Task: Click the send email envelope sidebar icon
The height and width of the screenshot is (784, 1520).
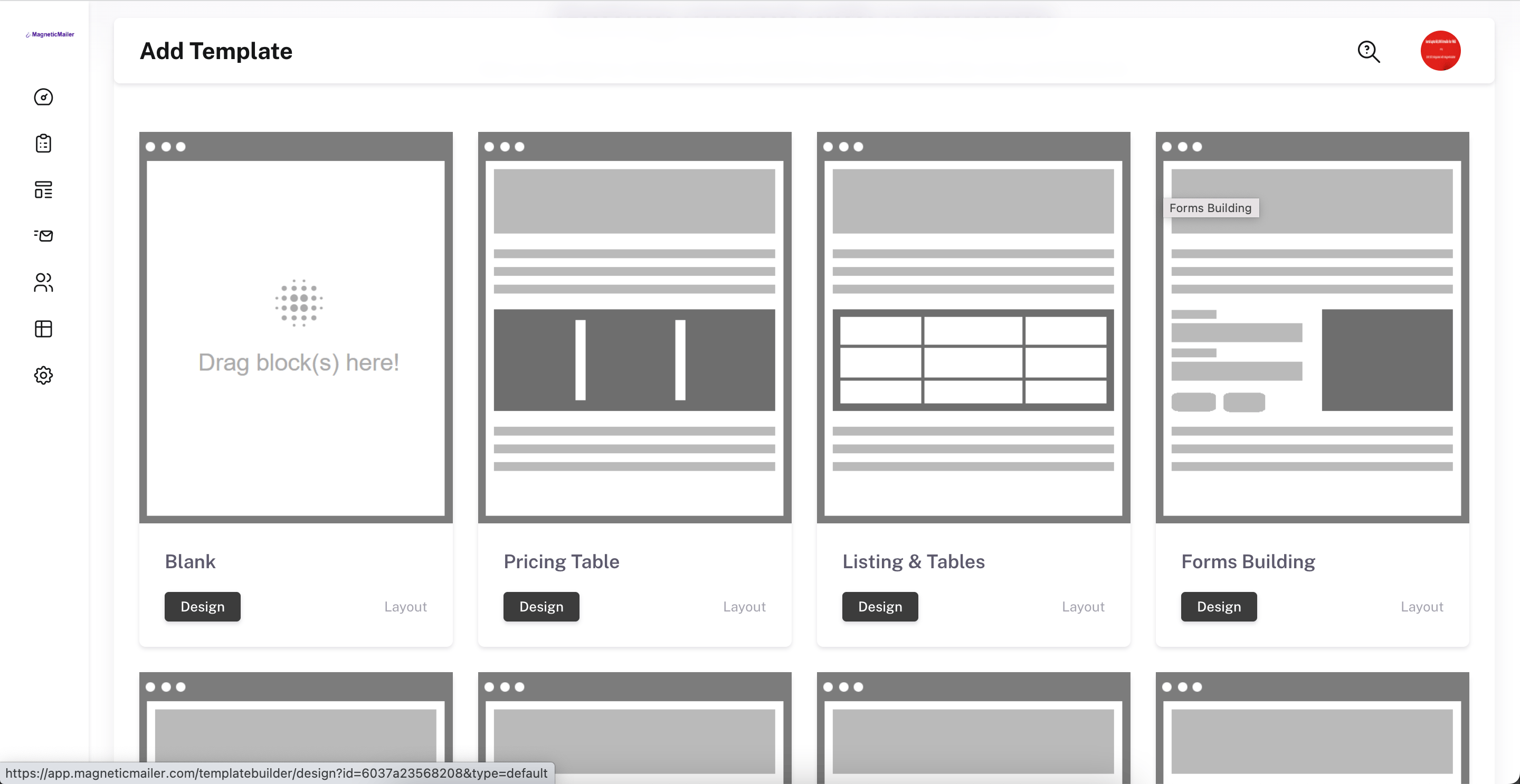Action: [43, 236]
